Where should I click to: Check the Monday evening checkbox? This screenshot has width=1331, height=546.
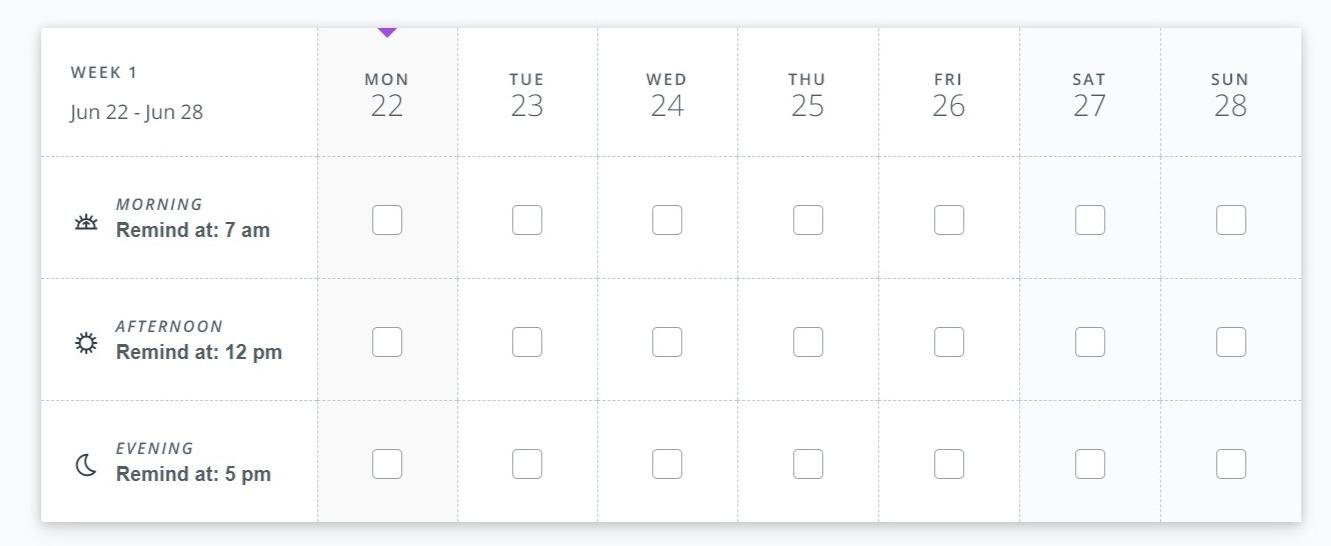click(x=387, y=464)
